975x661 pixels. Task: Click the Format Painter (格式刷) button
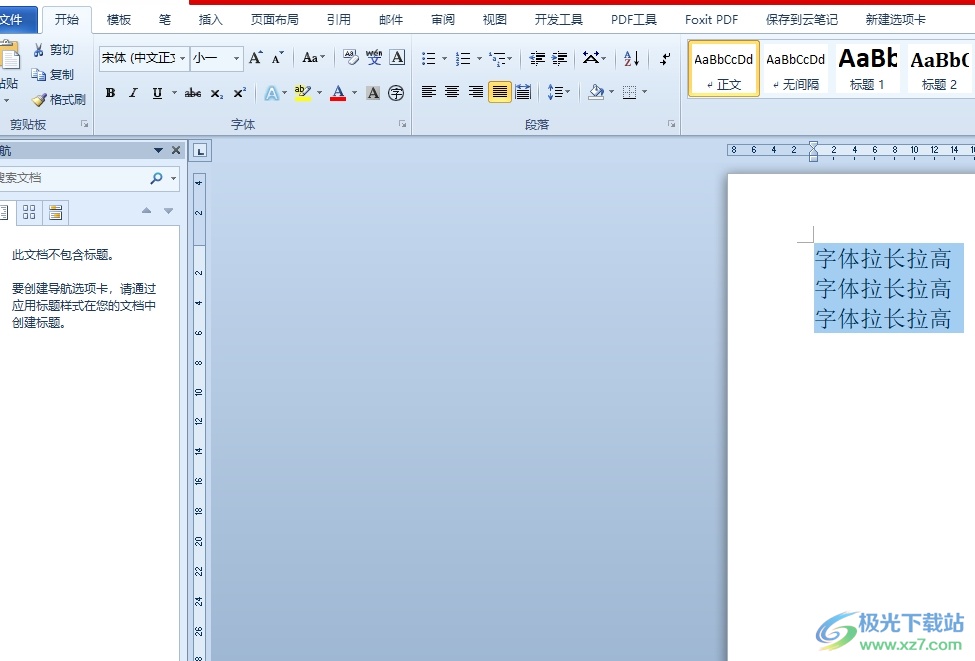tap(59, 100)
